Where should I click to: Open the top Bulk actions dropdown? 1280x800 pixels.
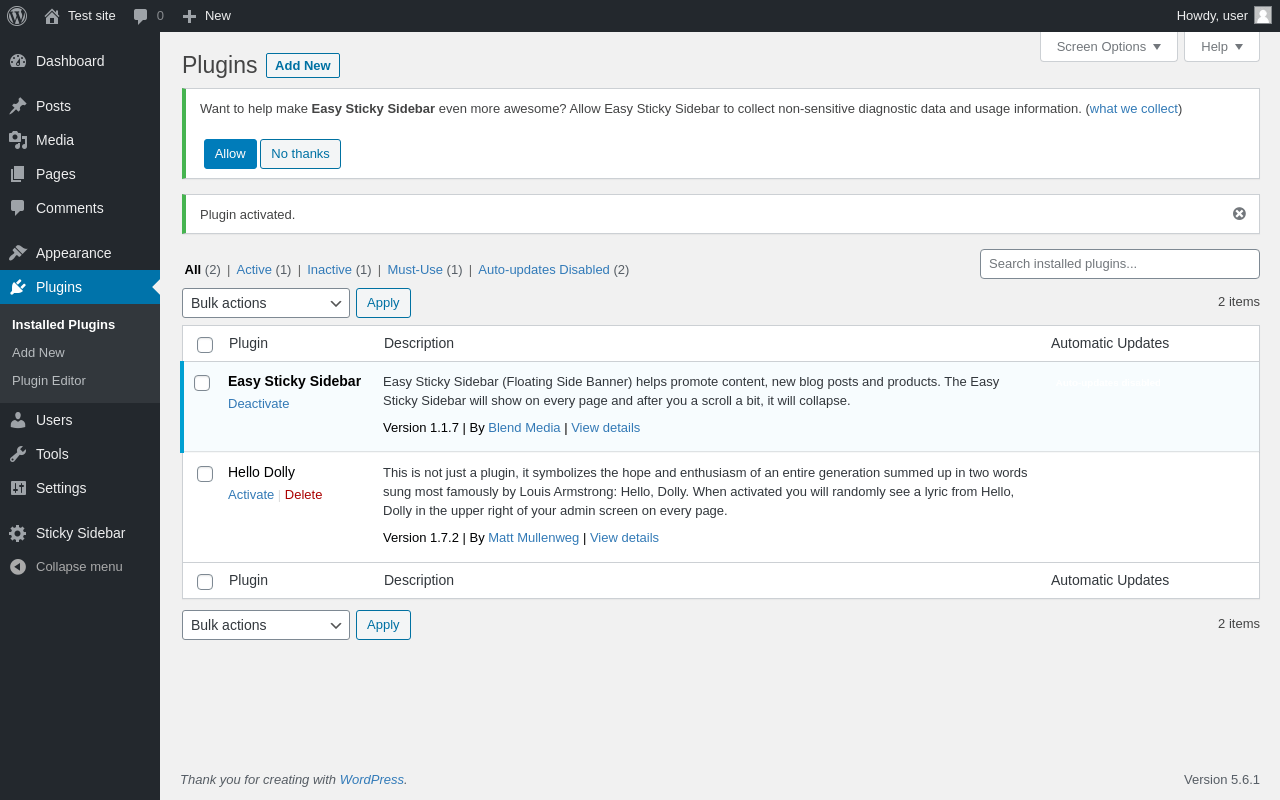(x=266, y=303)
